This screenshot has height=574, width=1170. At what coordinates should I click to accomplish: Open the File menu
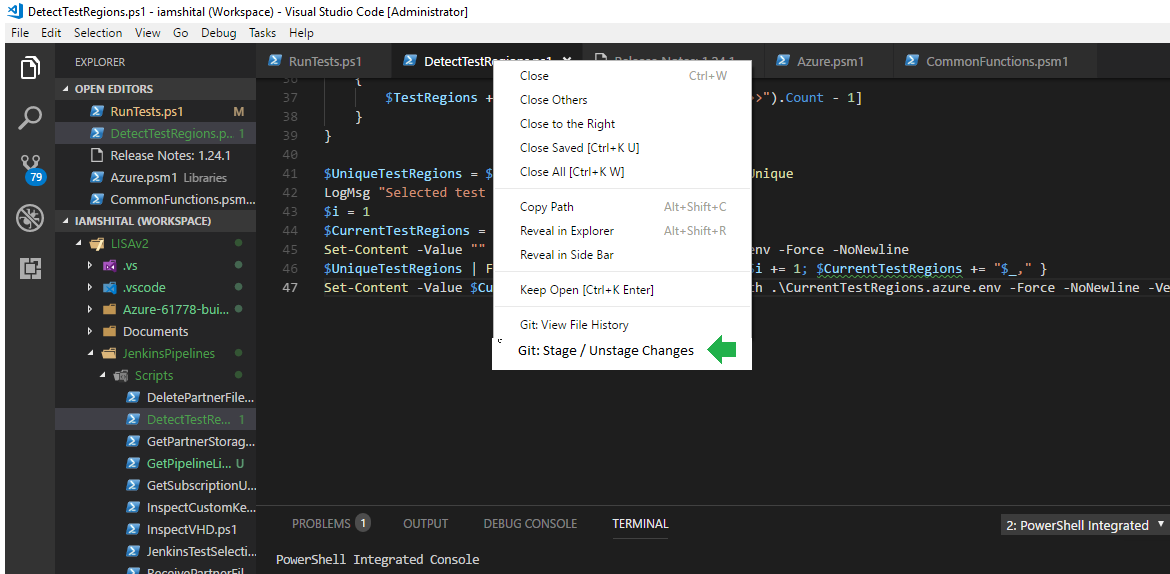click(20, 33)
